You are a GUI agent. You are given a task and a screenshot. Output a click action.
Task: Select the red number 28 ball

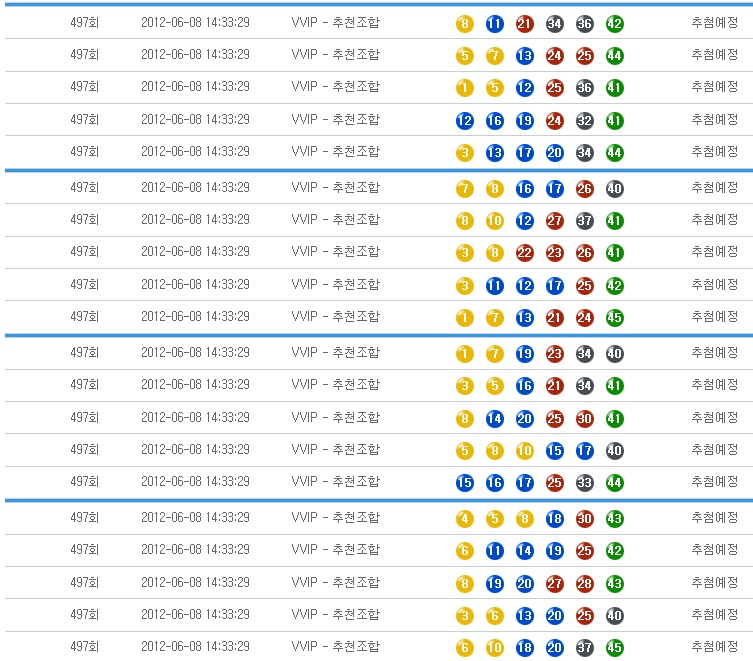point(584,583)
